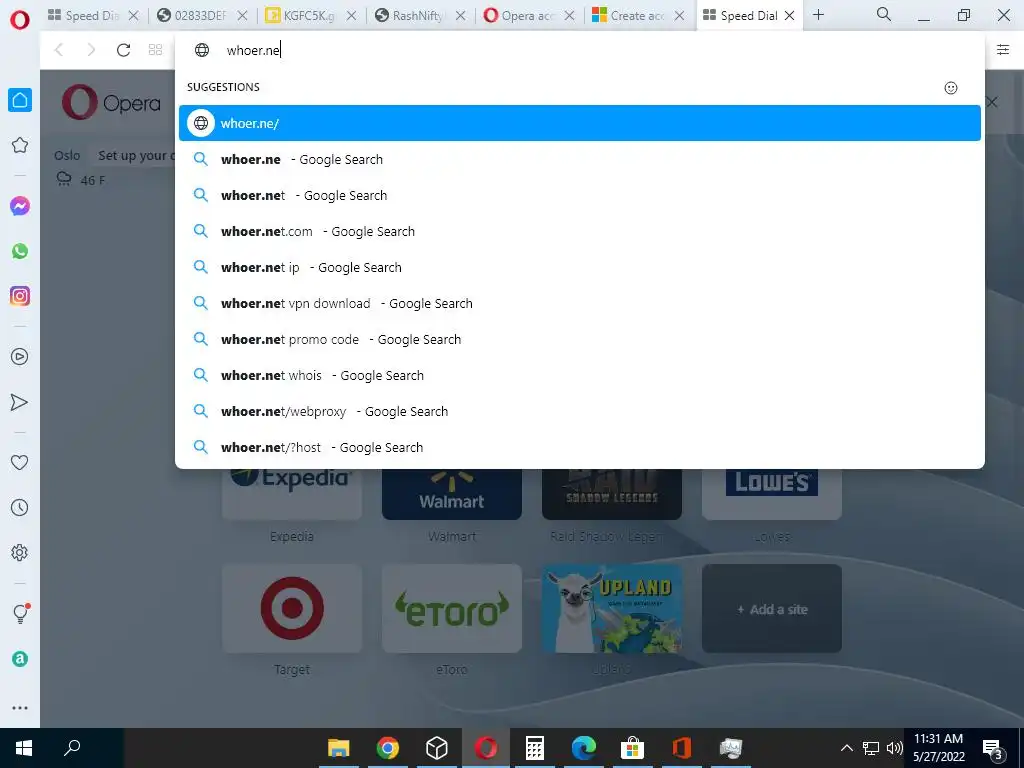Click the Opera menu logo button
Screen dimensions: 1024x768
pos(20,20)
